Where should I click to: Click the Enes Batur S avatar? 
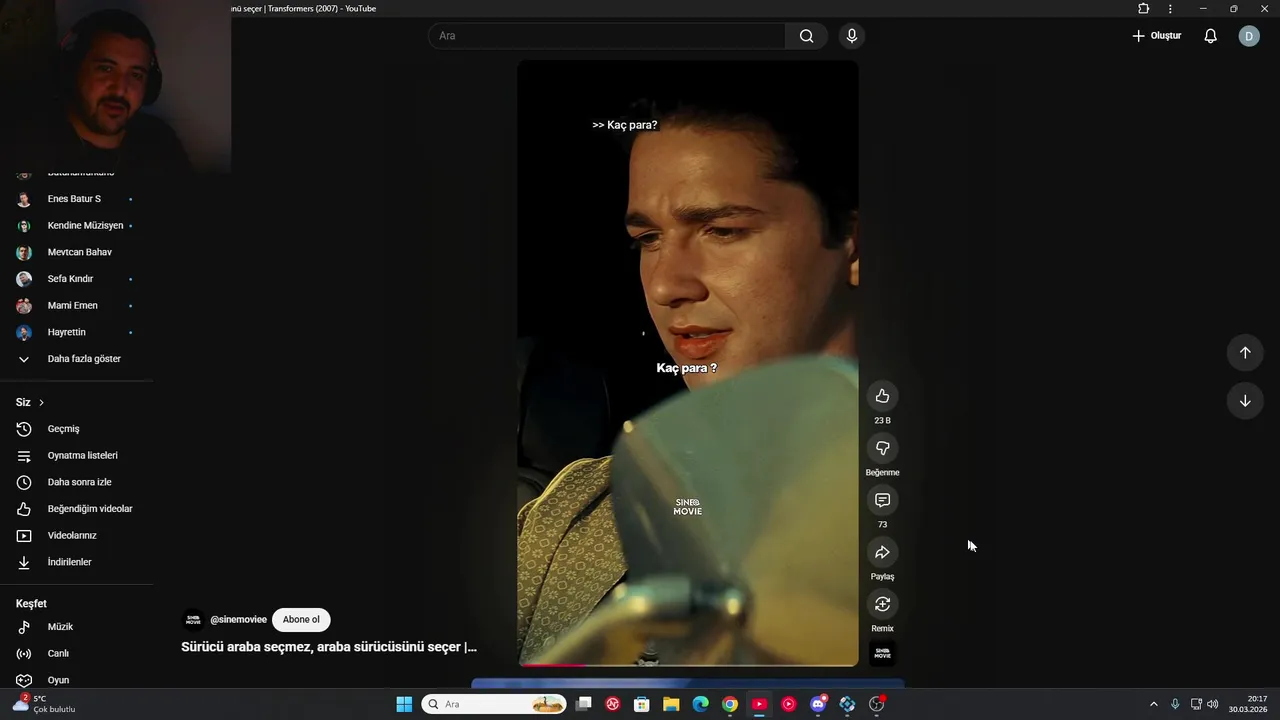pos(24,199)
